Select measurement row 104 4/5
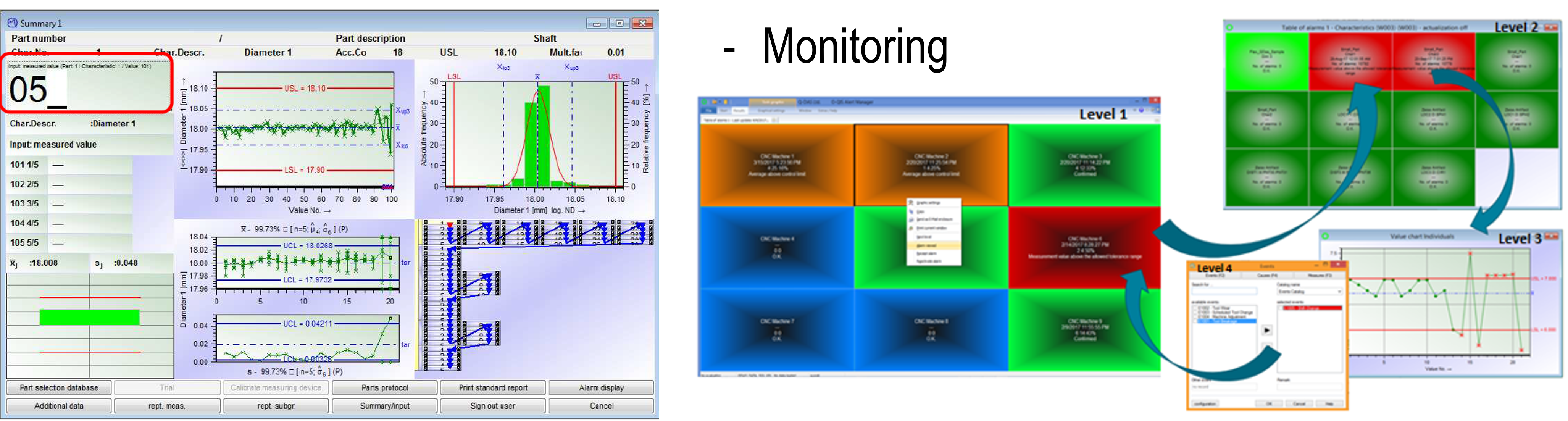1568x421 pixels. pyautogui.click(x=69, y=223)
